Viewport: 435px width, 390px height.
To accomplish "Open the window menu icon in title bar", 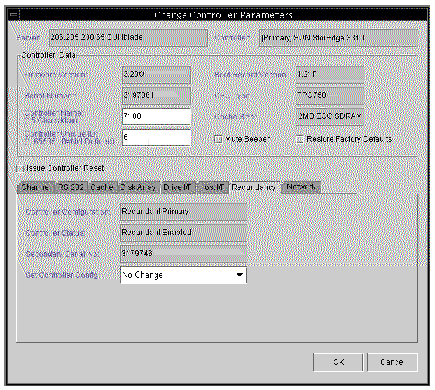I will (14, 15).
